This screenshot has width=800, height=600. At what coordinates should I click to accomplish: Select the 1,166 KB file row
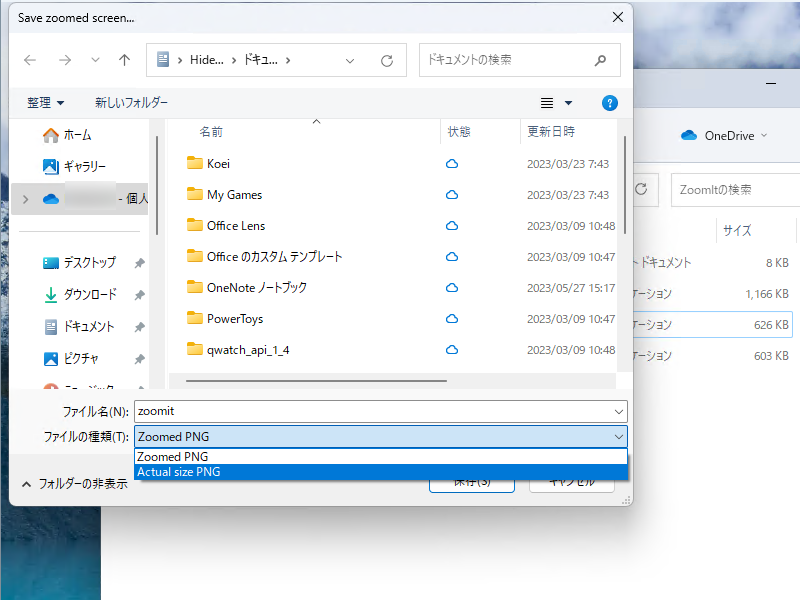click(x=713, y=294)
